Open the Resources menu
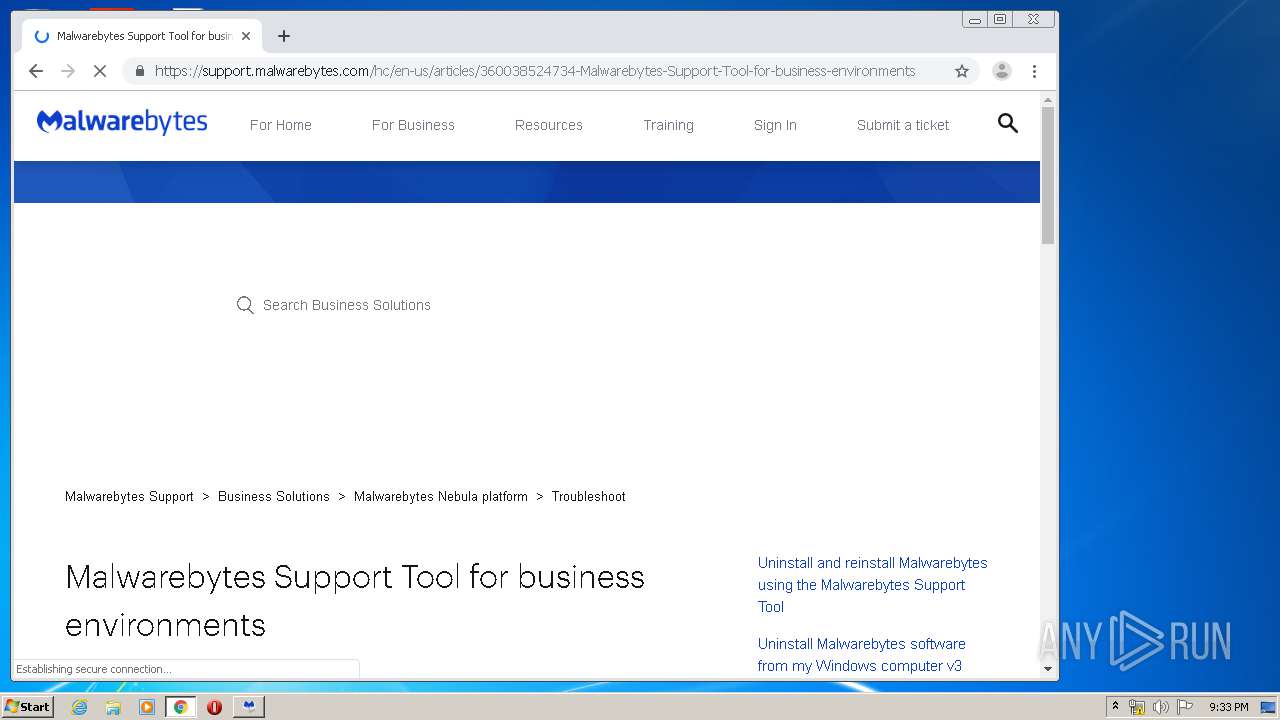 coord(549,125)
